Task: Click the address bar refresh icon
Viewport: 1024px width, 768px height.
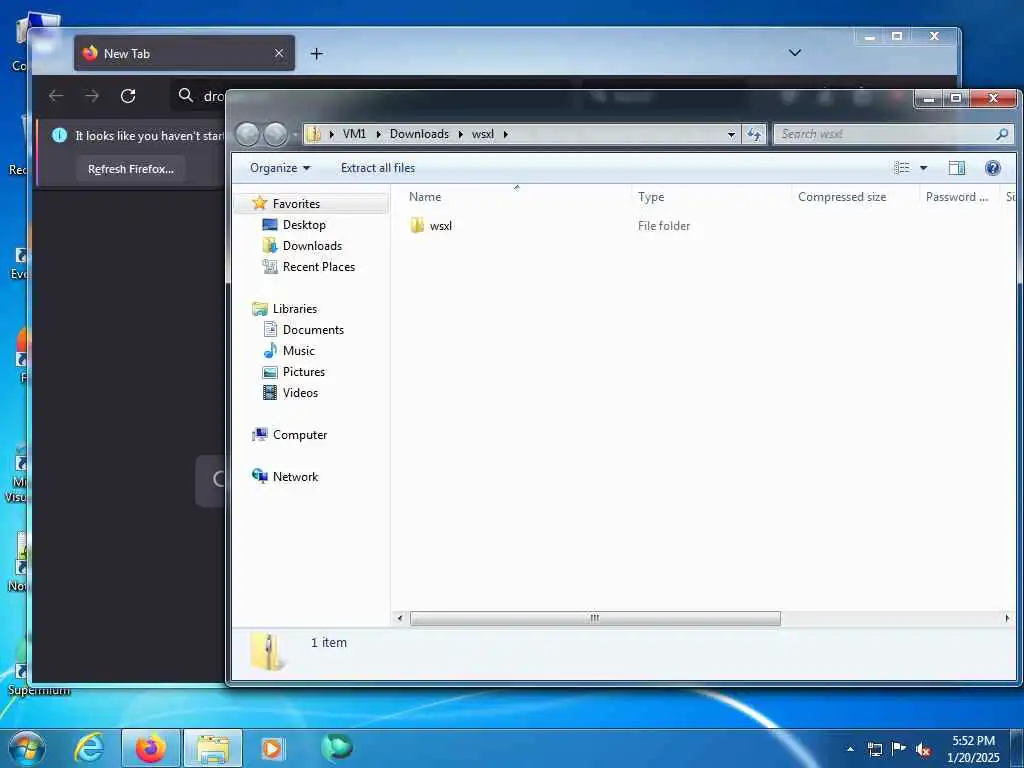Action: coord(754,134)
